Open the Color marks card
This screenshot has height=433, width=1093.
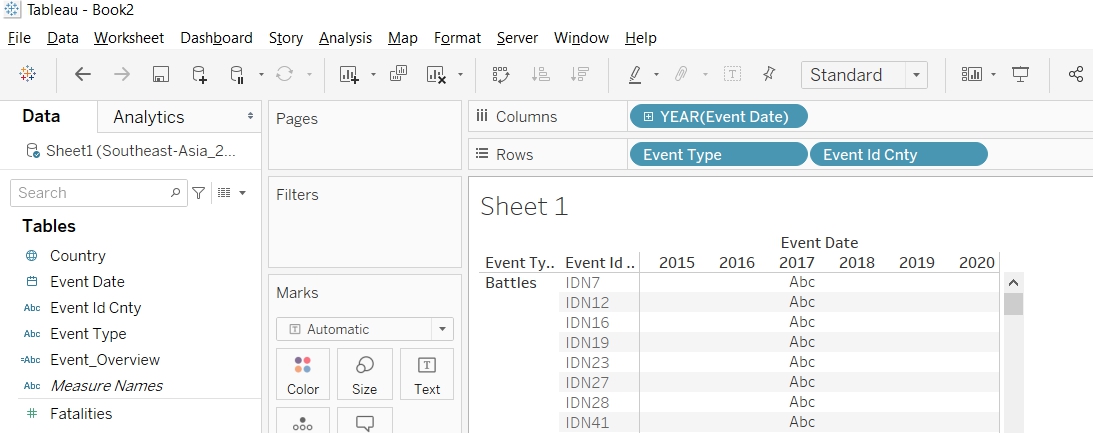(x=303, y=375)
